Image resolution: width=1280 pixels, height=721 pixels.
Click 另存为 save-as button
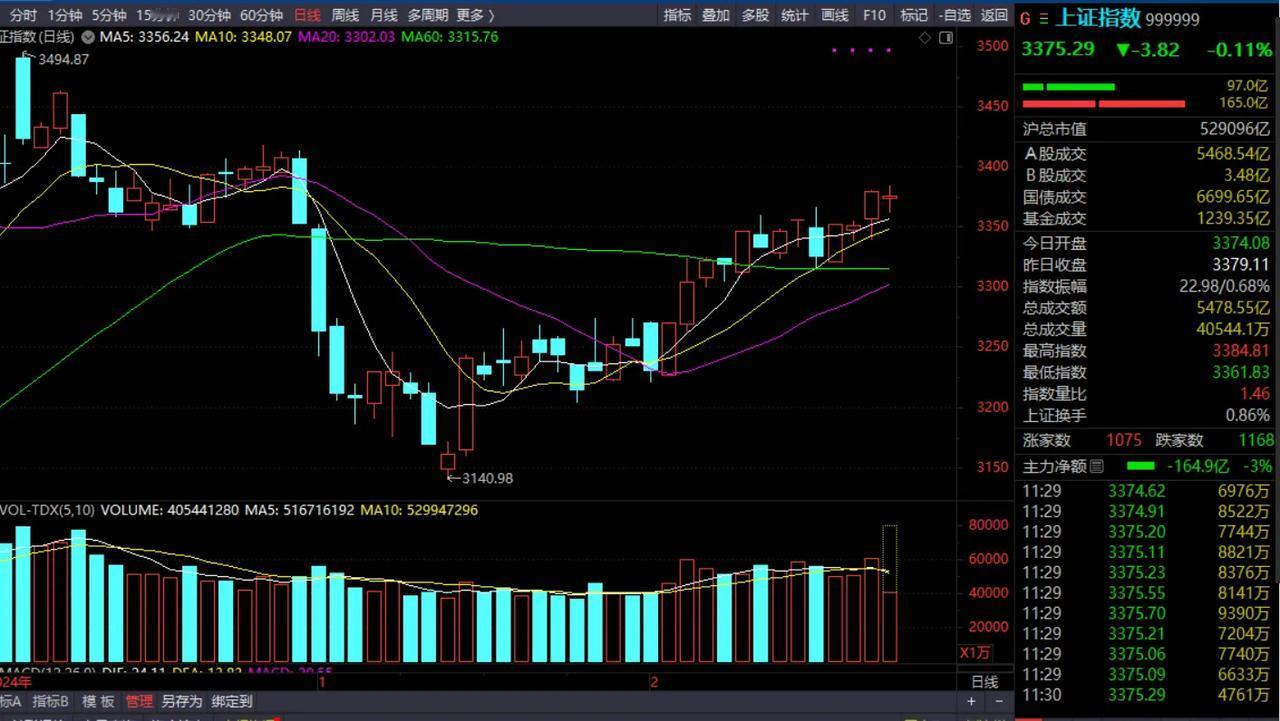pyautogui.click(x=182, y=702)
